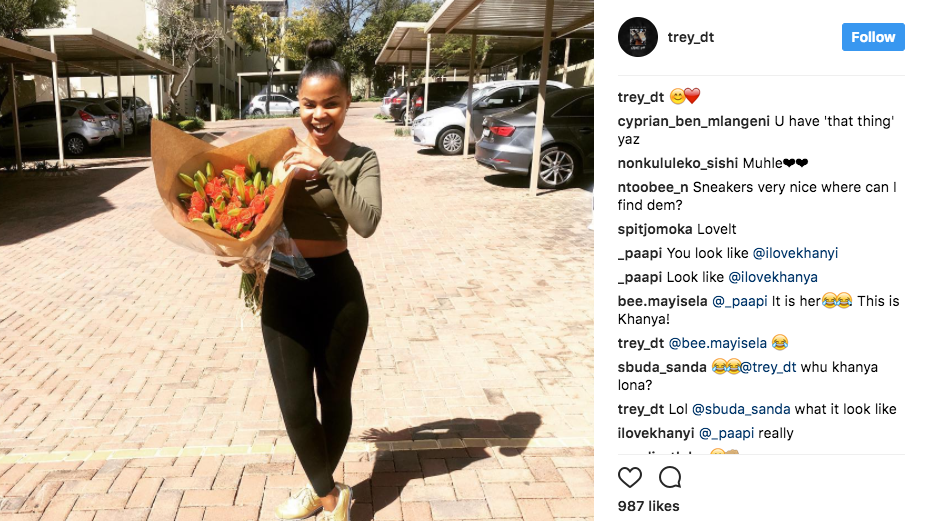Open spitjomoka commenter profile
Viewport: 928px width, 521px height.
coord(655,230)
